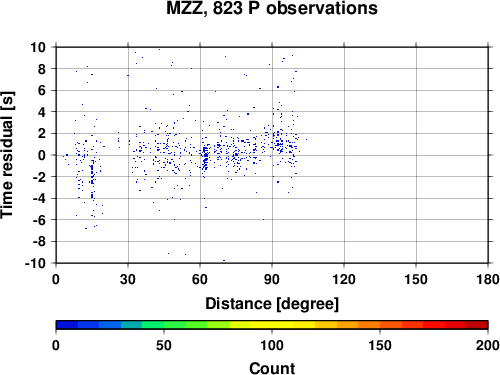The width and height of the screenshot is (500, 375).
Task: Click y-axis tick label '10'
Action: 38,47
